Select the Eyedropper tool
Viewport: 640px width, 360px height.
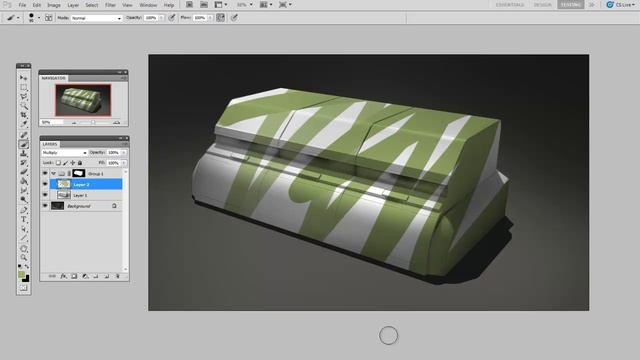(x=24, y=124)
